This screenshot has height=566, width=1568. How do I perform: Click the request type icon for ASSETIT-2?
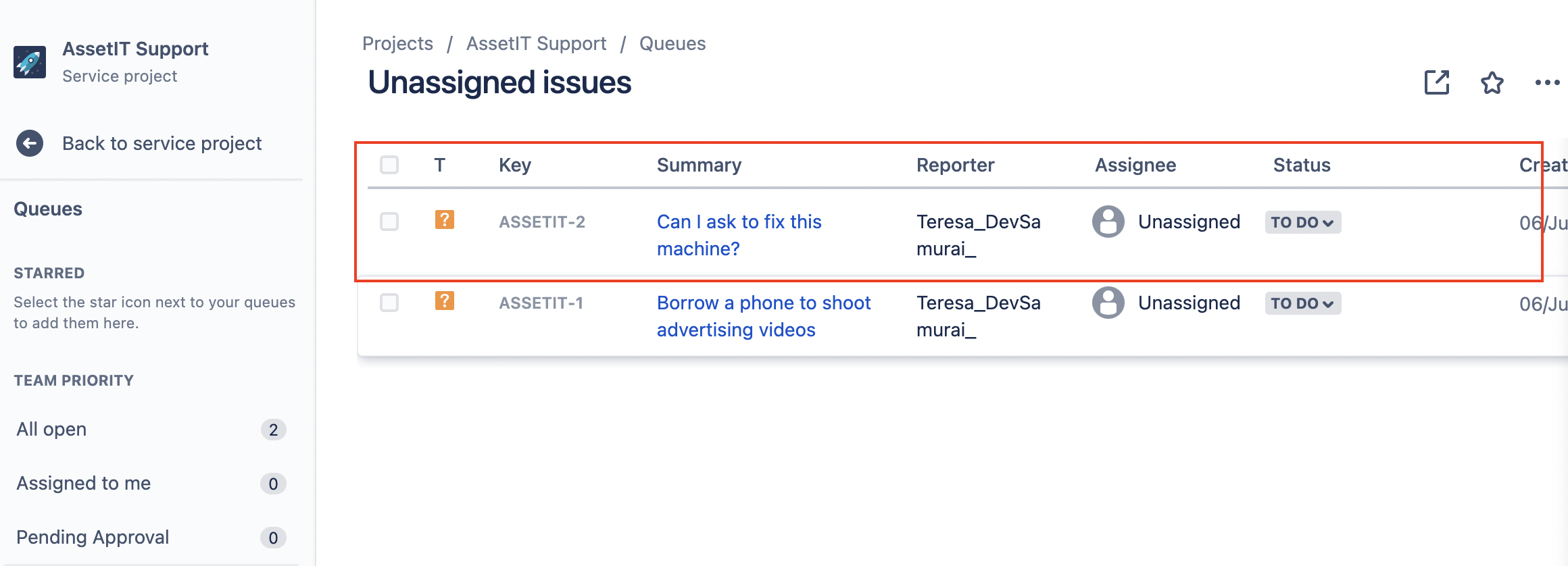tap(444, 220)
